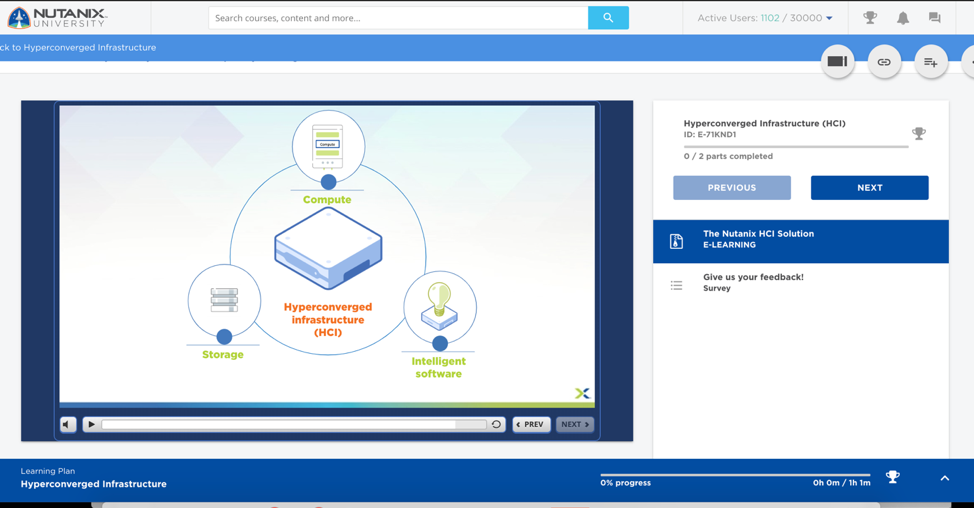Click the '0 / 2 parts completed' text
974x508 pixels.
click(728, 156)
